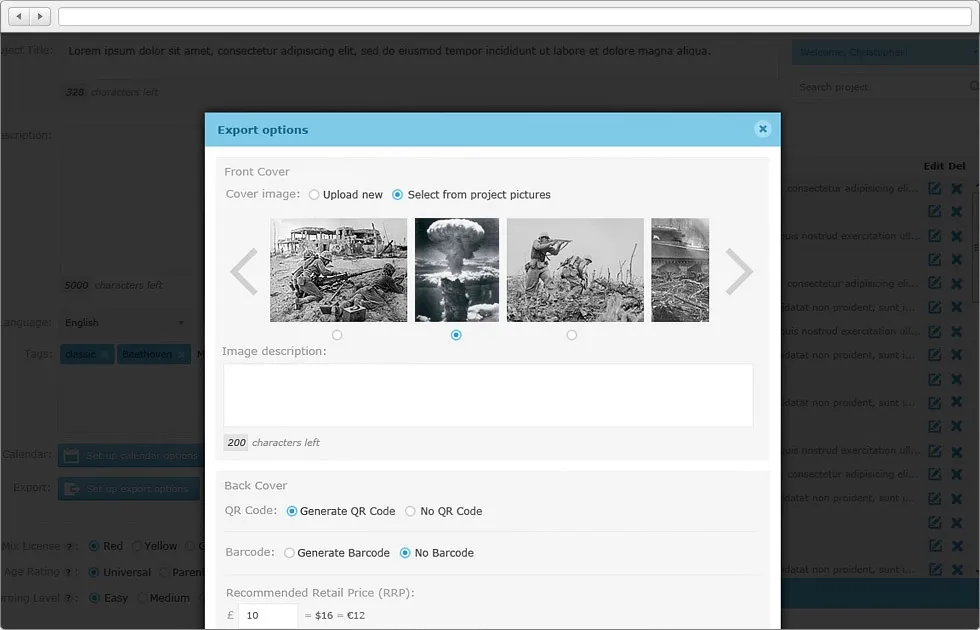Image resolution: width=980 pixels, height=630 pixels.
Task: Set Learning Level to Easy
Action: tap(94, 598)
